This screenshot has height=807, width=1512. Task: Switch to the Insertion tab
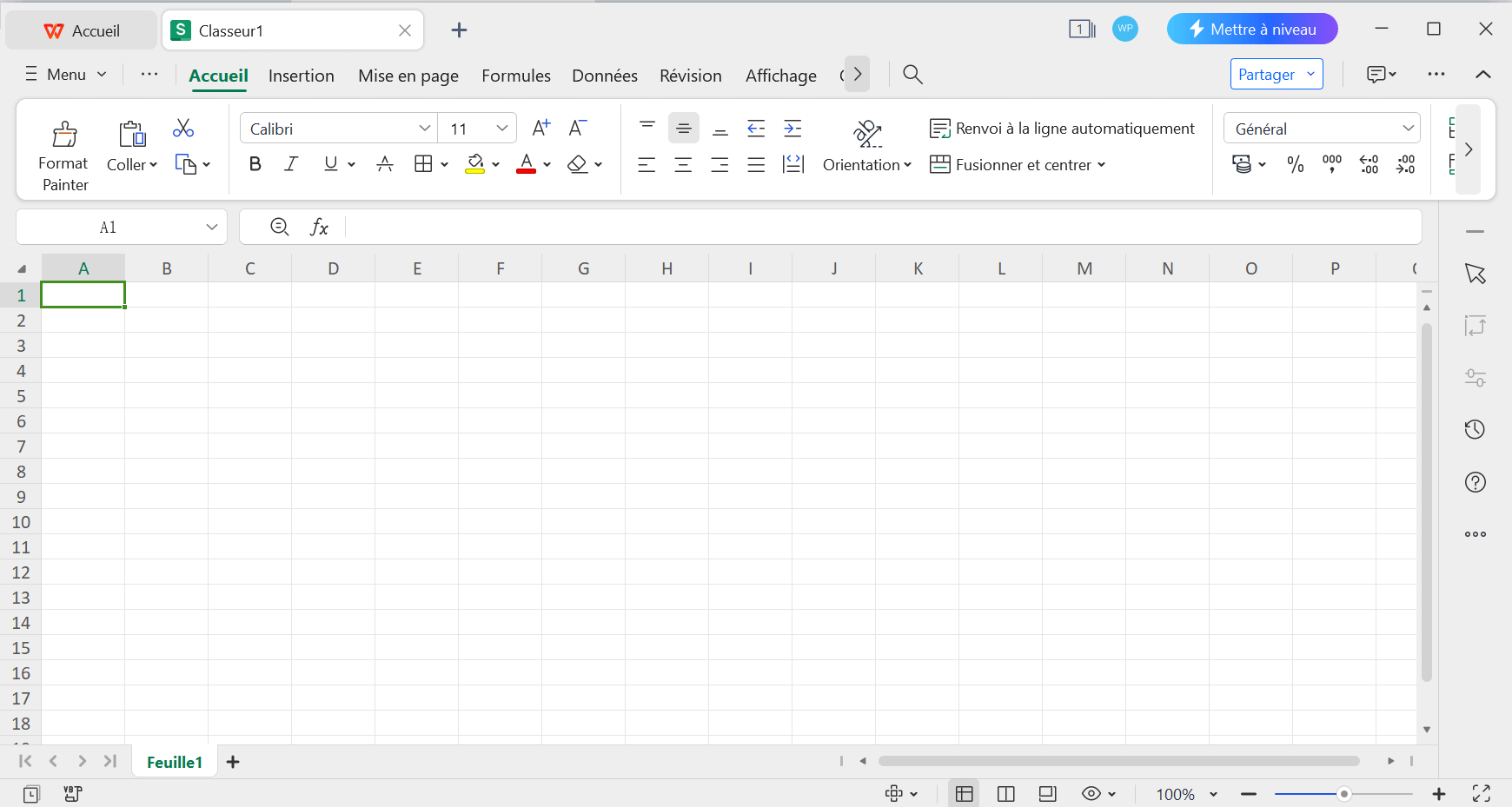(x=301, y=76)
